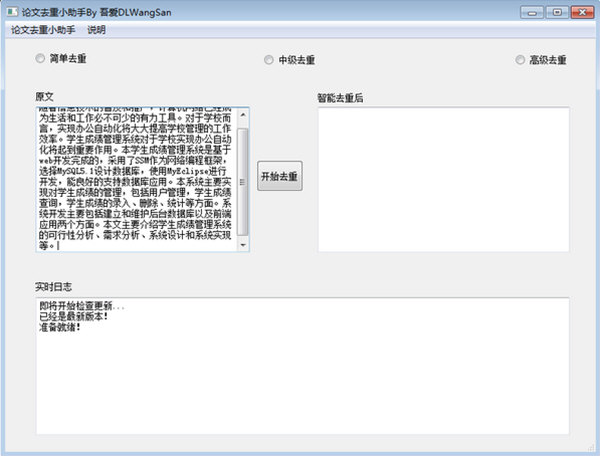
Task: Click the 原文 scrollbar up arrow
Action: pyautogui.click(x=243, y=113)
